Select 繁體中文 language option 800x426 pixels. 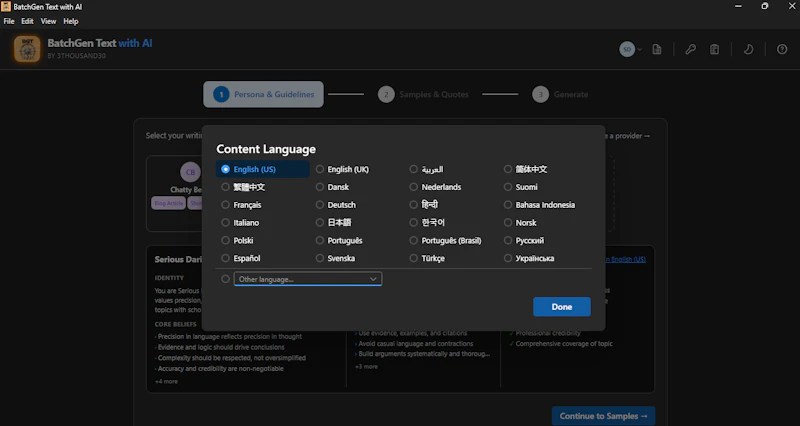coord(243,187)
